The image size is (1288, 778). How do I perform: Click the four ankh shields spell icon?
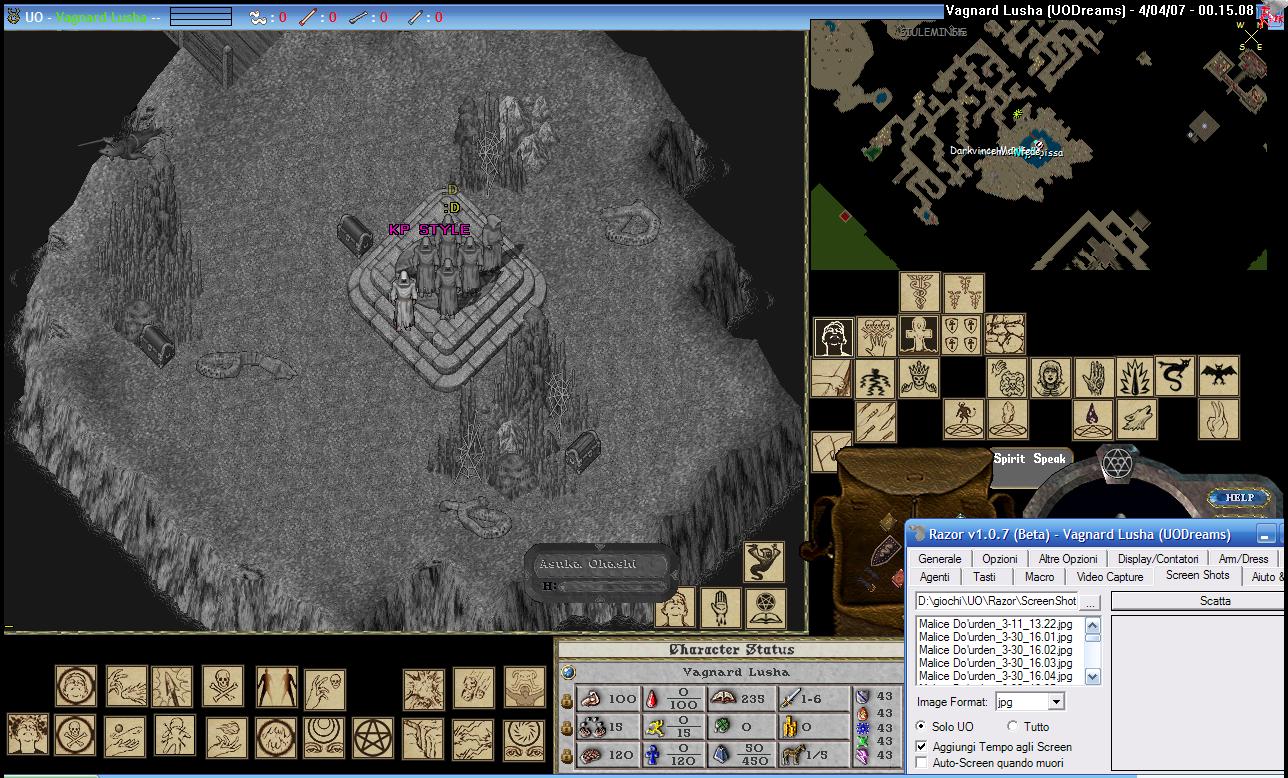point(961,336)
